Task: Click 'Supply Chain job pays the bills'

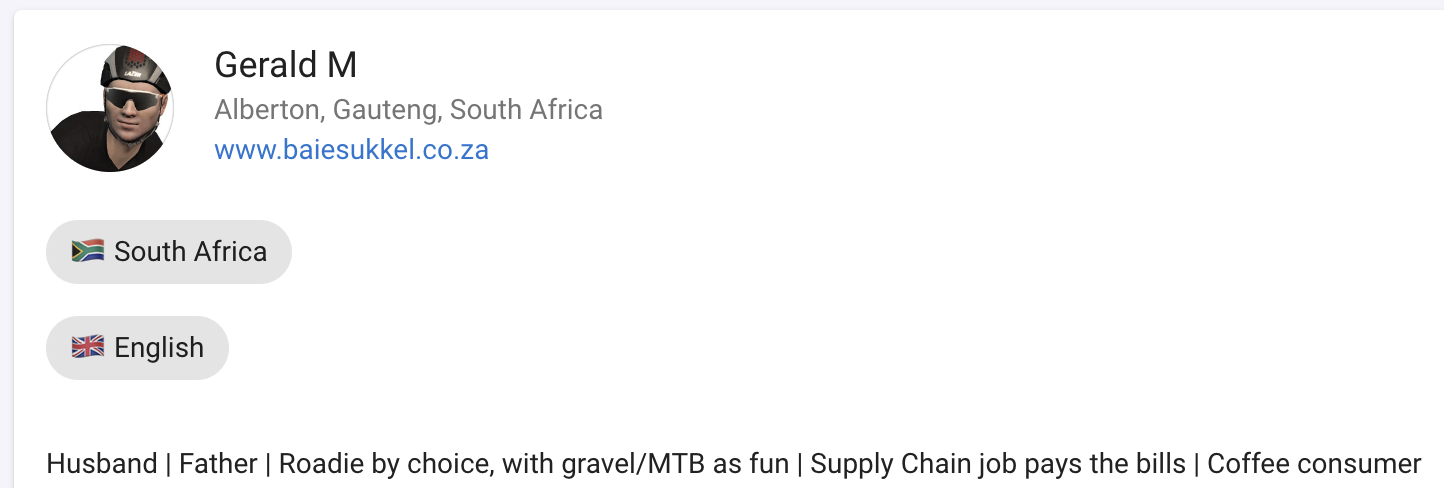Action: (x=997, y=464)
